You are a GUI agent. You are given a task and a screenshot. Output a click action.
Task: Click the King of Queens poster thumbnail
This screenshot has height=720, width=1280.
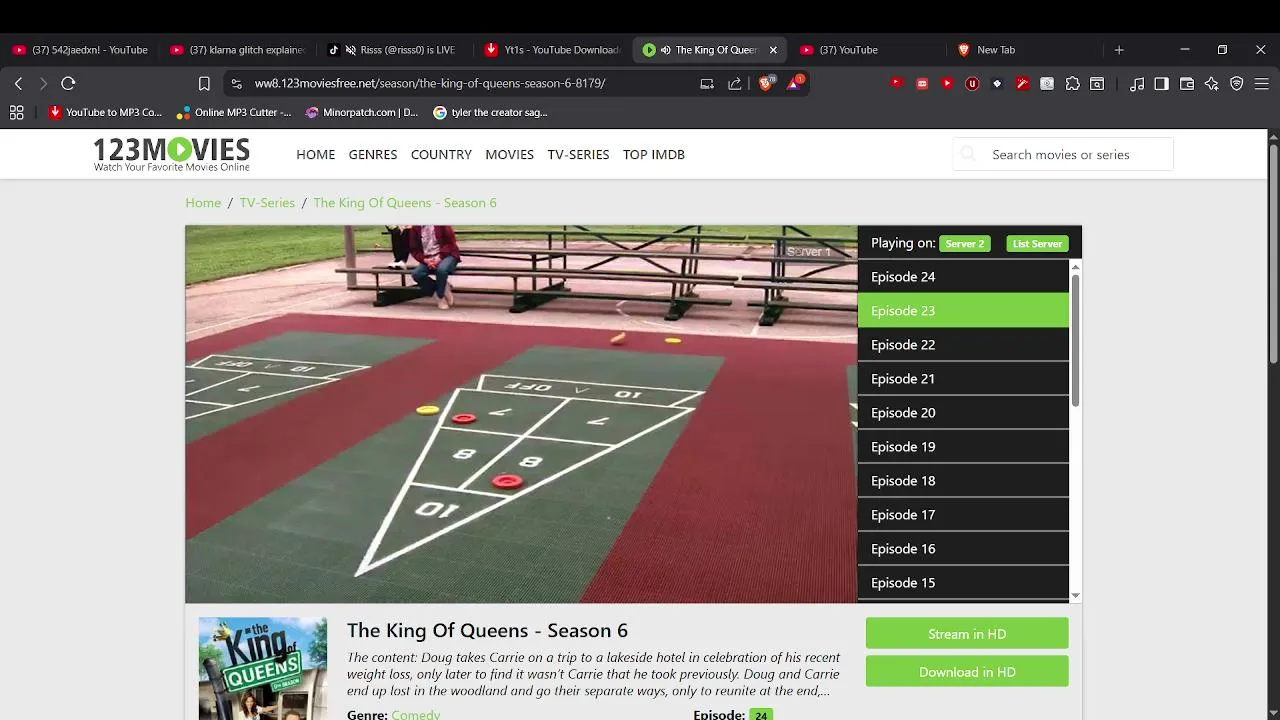263,668
